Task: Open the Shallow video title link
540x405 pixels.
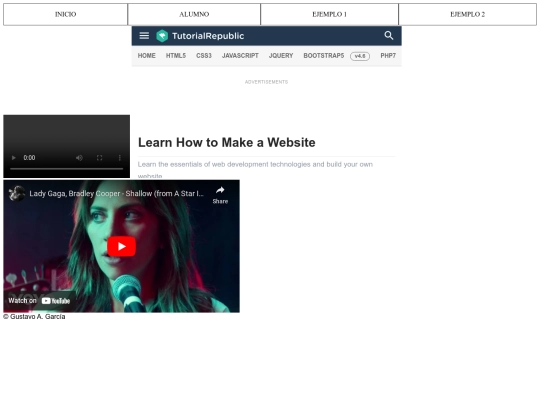Action: tap(116, 194)
